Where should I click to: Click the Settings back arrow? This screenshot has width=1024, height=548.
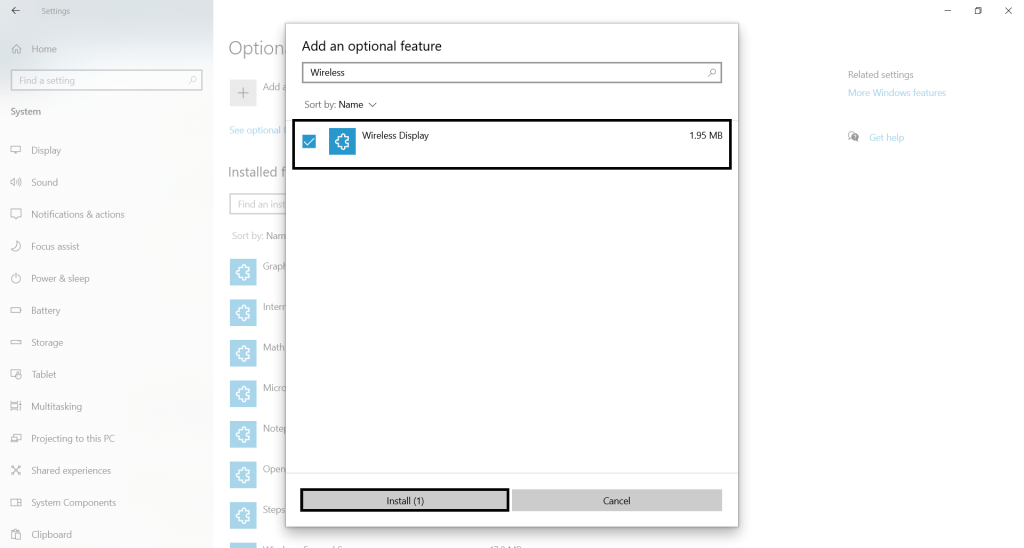15,11
